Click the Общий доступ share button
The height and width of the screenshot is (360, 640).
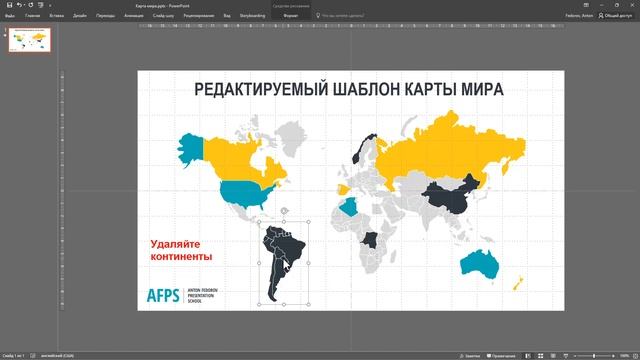click(615, 16)
